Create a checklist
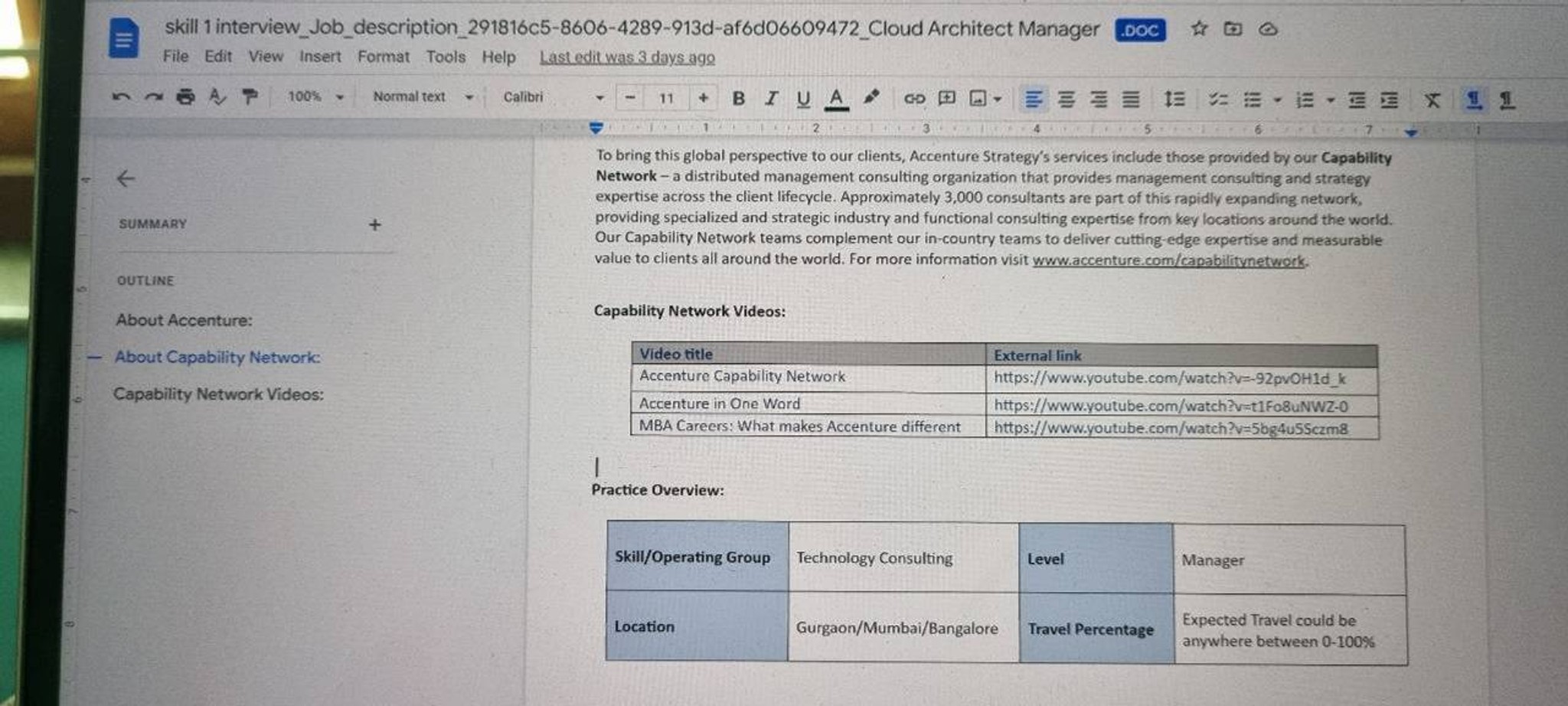 pyautogui.click(x=1218, y=100)
